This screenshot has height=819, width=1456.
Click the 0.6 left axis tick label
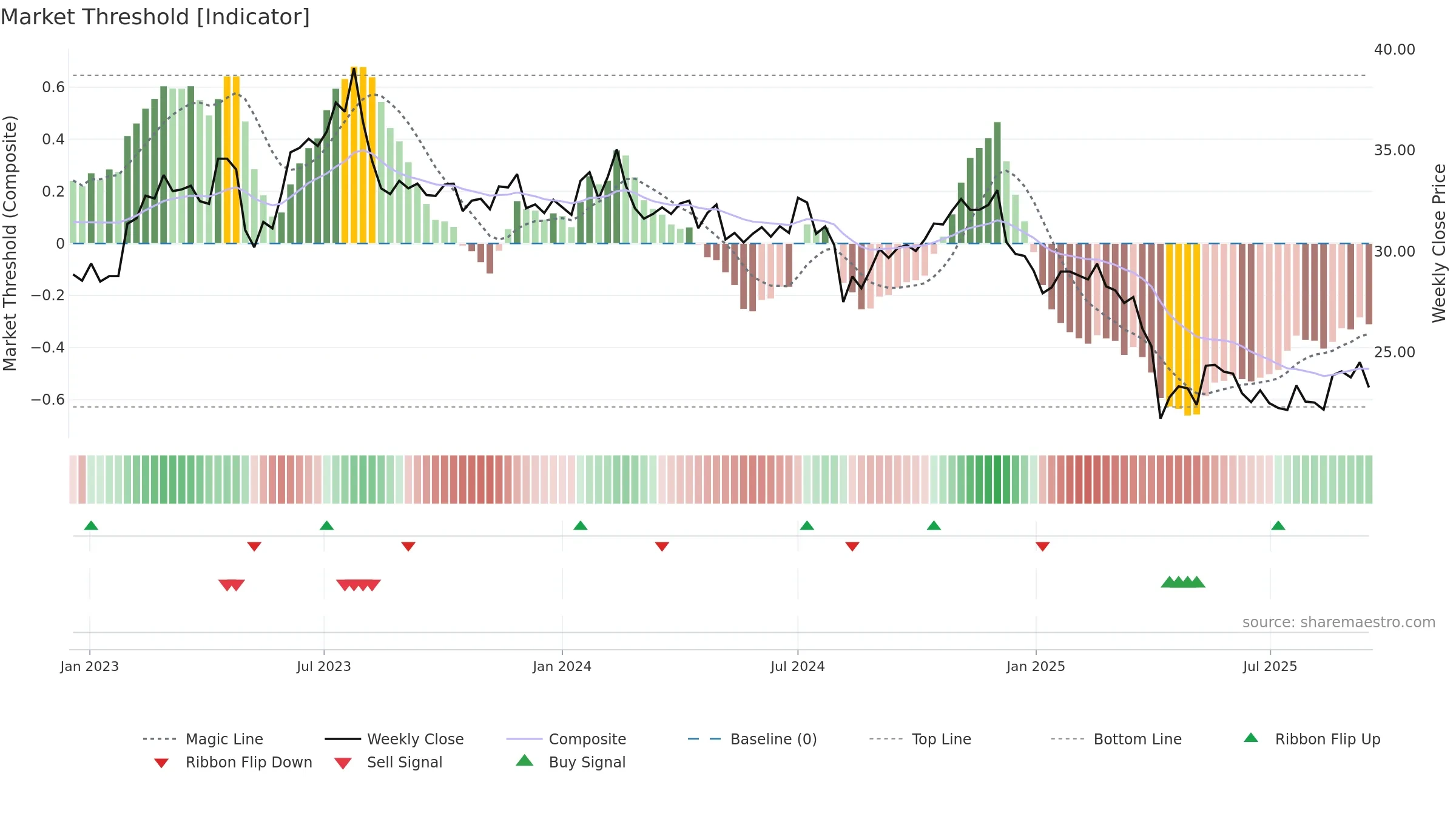tap(53, 87)
